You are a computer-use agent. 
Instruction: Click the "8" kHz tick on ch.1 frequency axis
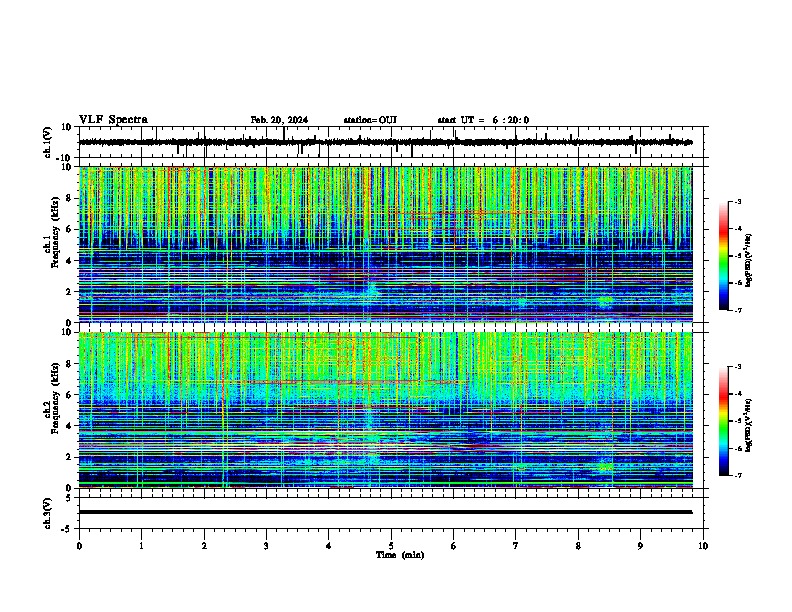coord(69,199)
